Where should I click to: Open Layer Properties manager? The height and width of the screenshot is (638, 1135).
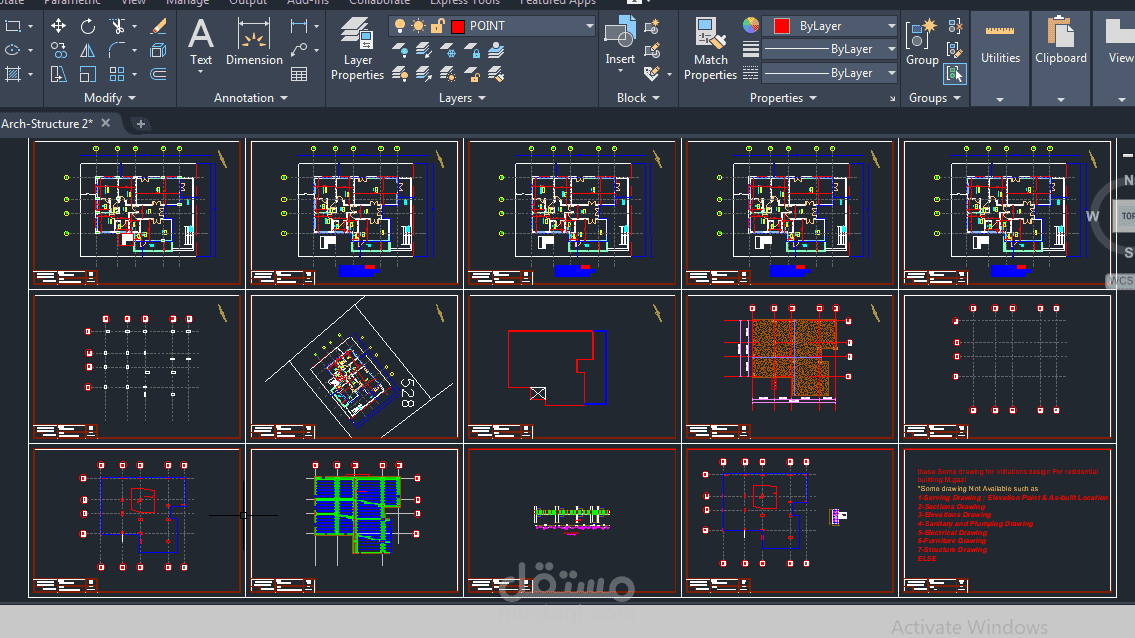pyautogui.click(x=358, y=49)
